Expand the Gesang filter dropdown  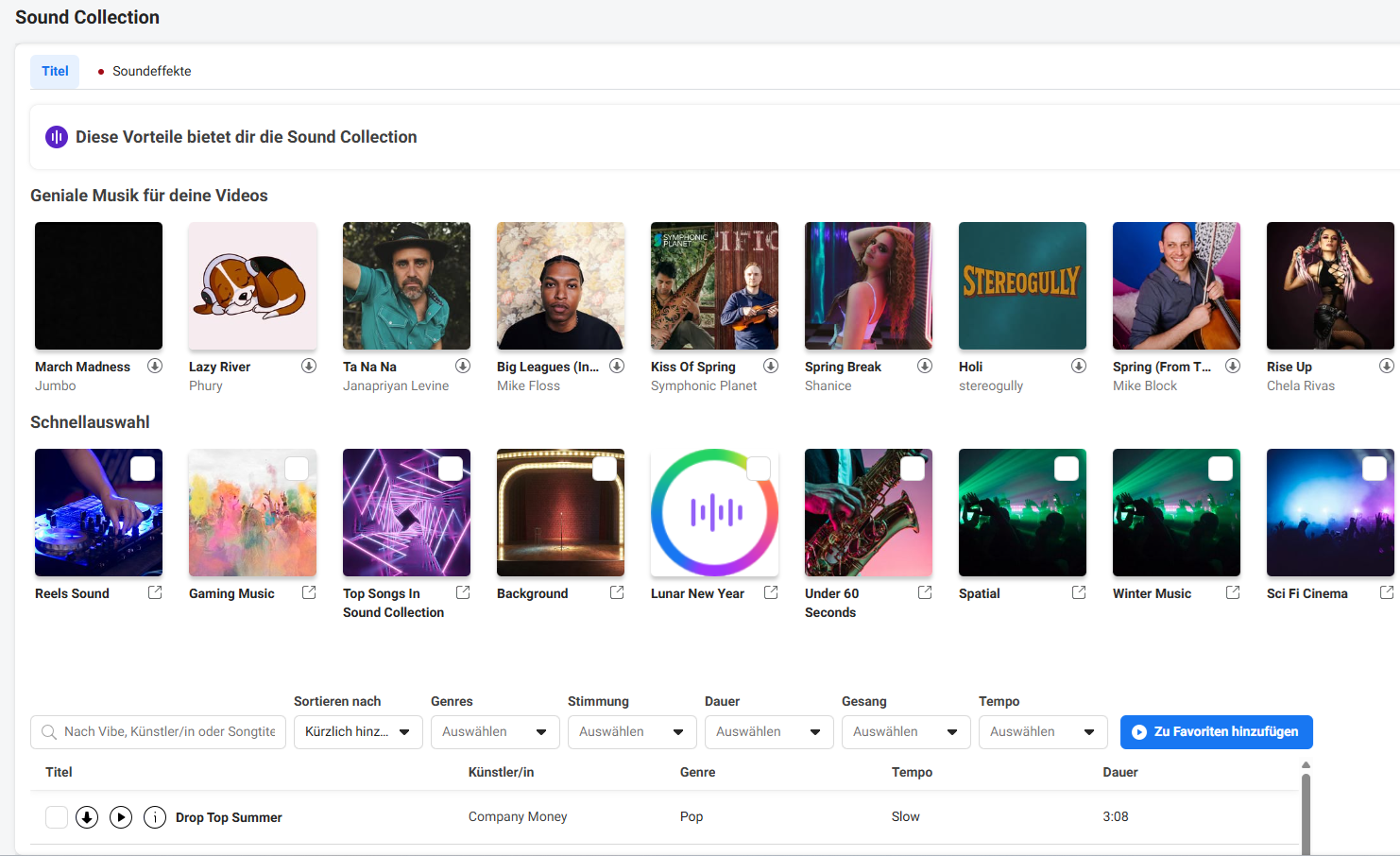906,732
